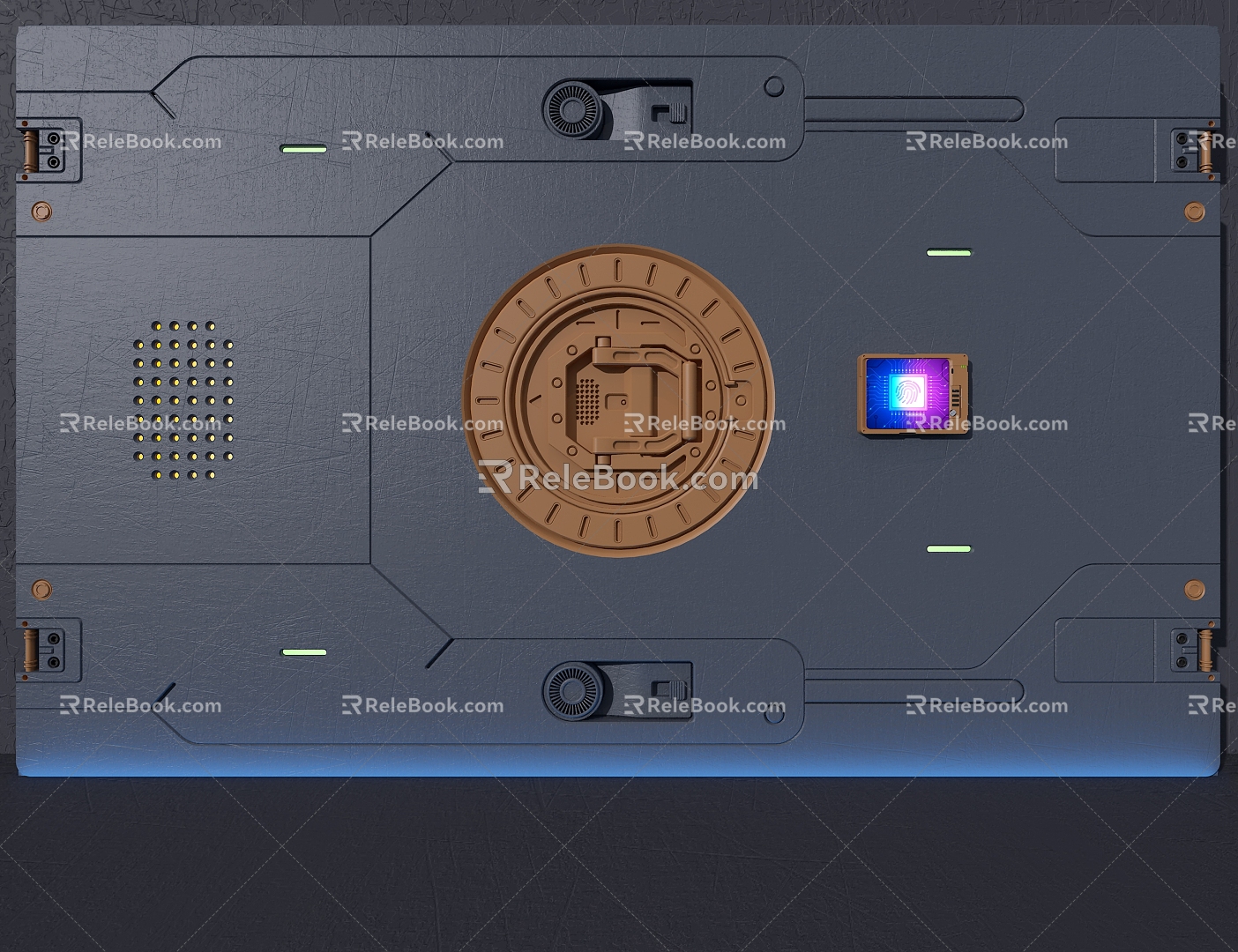Tap the glowing fingerprint scanner screen

pyautogui.click(x=907, y=393)
